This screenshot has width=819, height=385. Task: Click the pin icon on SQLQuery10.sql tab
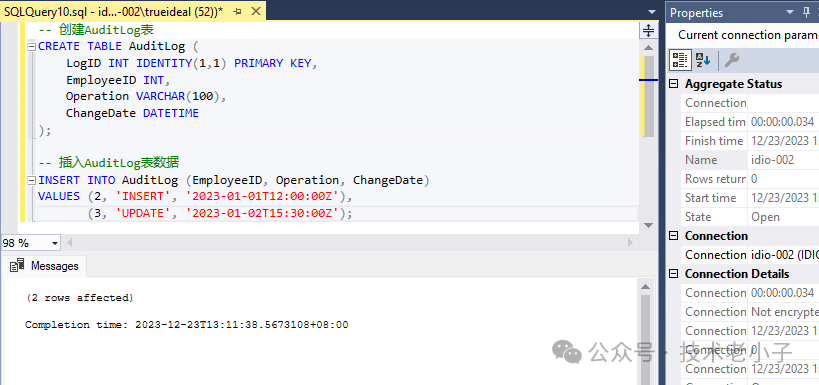coord(238,11)
